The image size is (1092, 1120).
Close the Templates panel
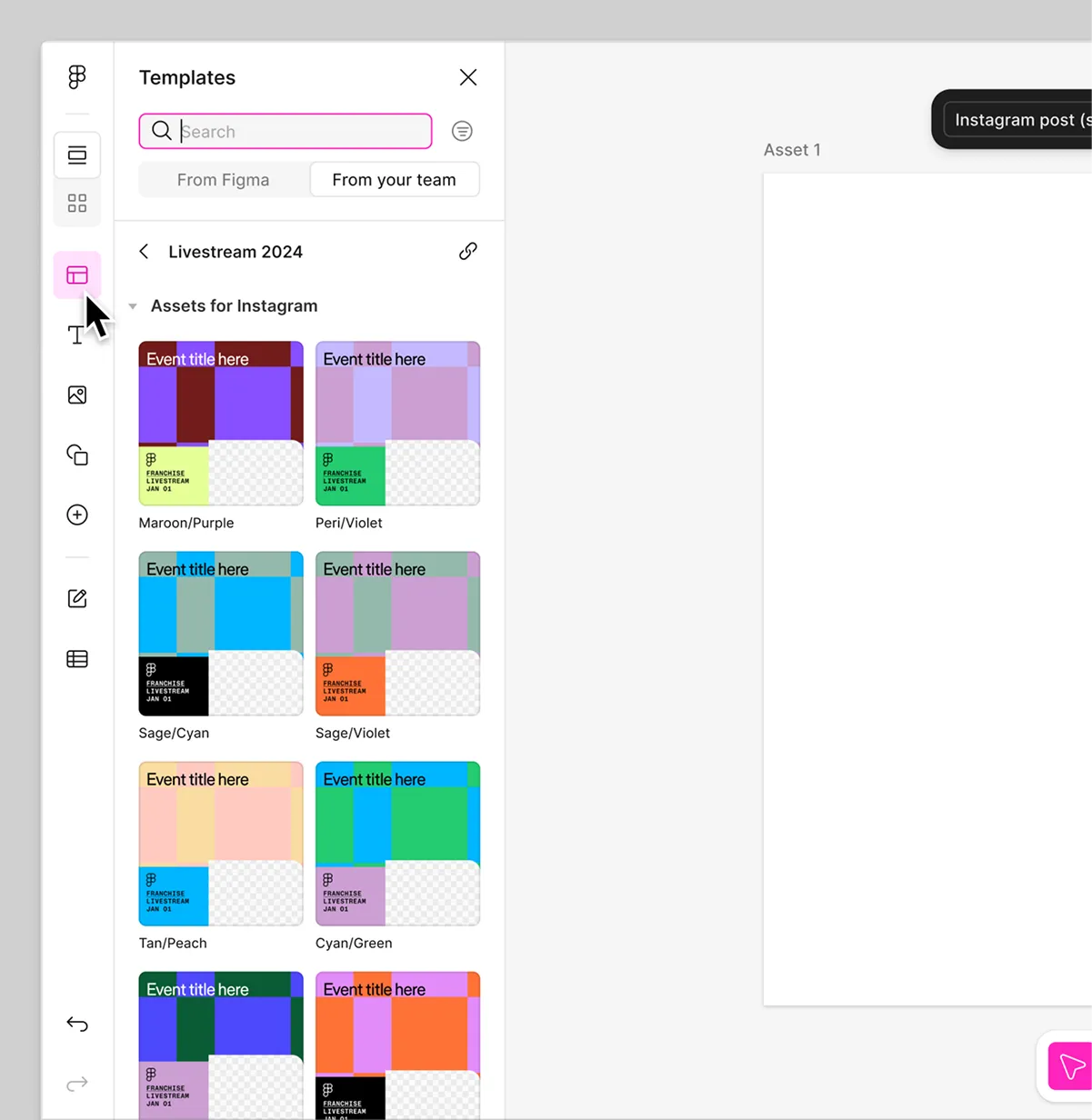click(467, 77)
